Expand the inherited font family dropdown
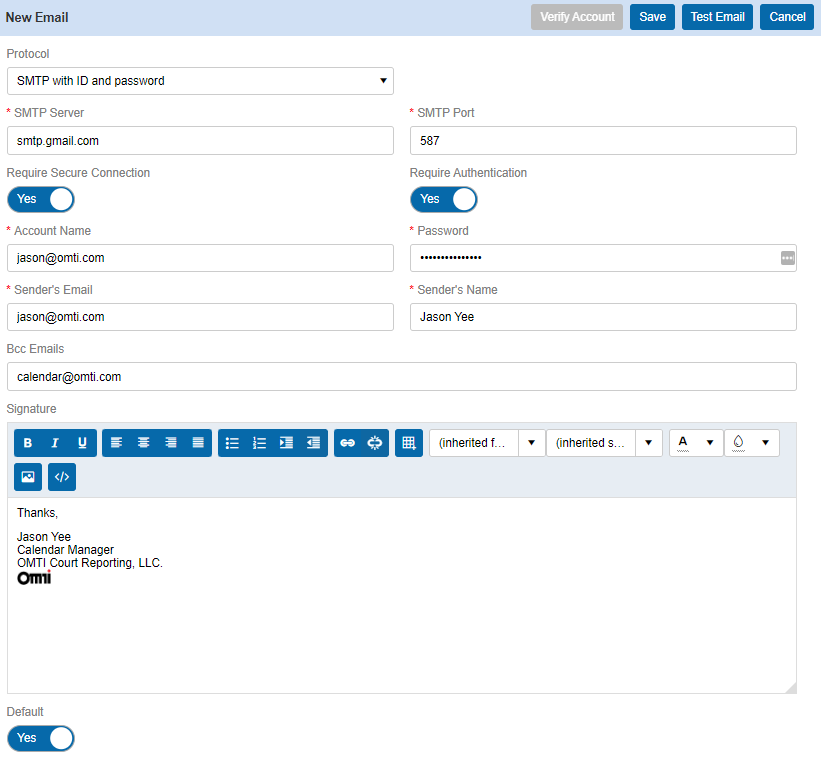 coord(531,442)
